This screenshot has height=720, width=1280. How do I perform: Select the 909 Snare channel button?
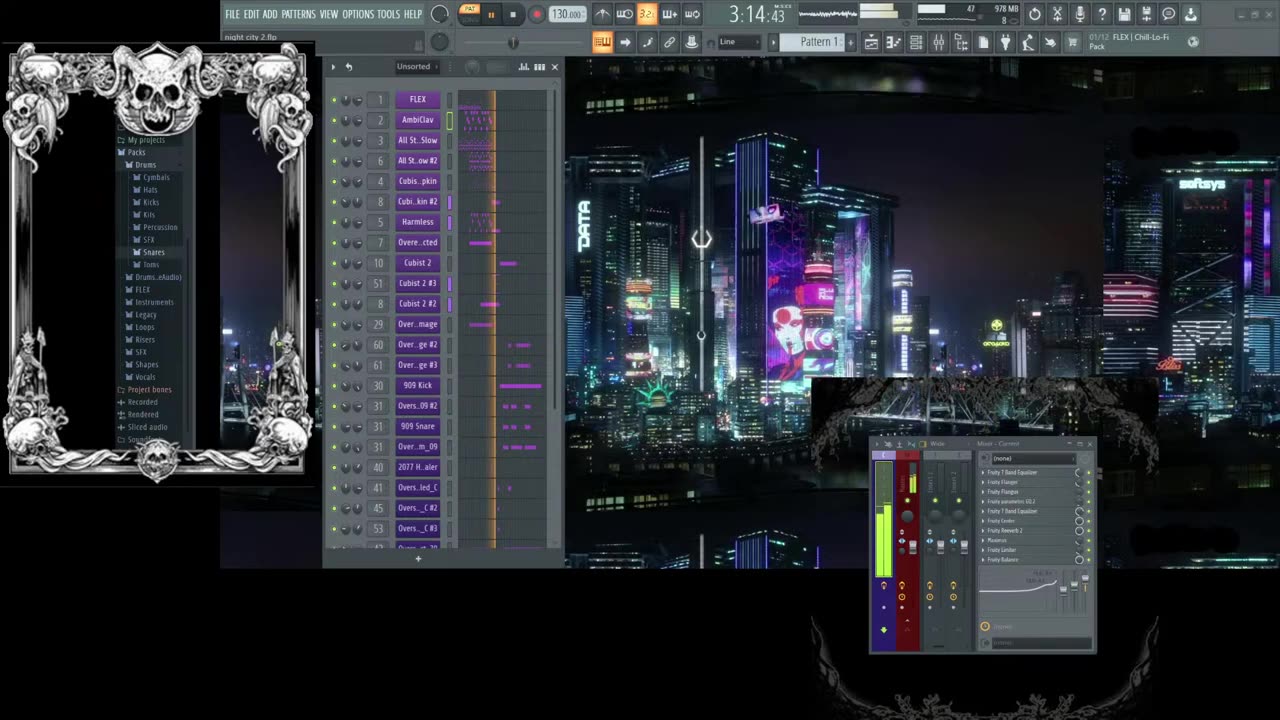(x=417, y=426)
